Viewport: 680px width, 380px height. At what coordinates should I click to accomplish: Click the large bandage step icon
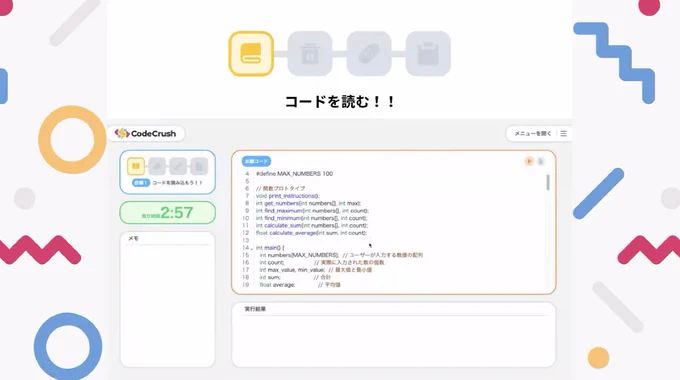(369, 54)
